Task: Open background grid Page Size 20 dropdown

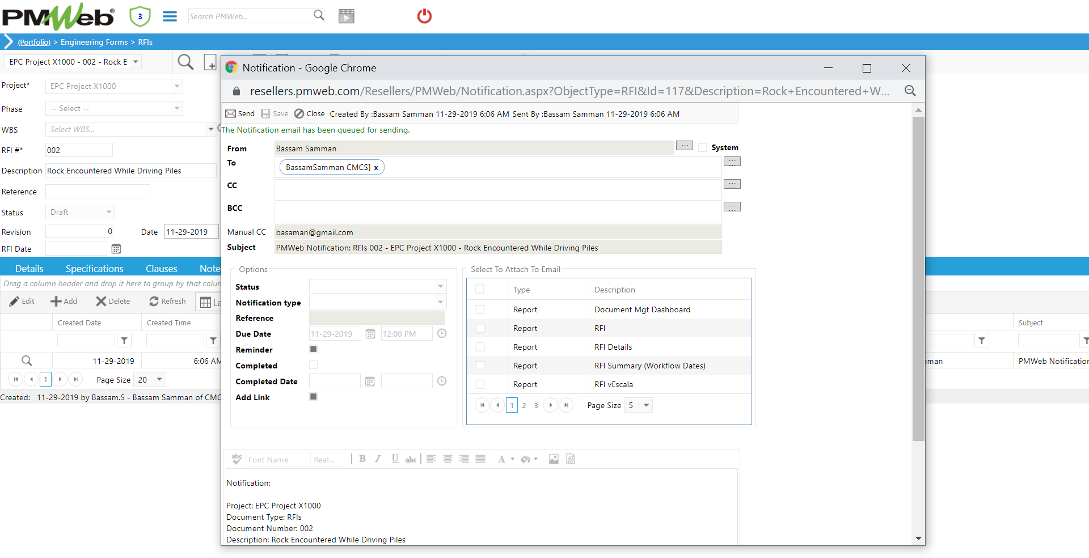Action: (160, 379)
